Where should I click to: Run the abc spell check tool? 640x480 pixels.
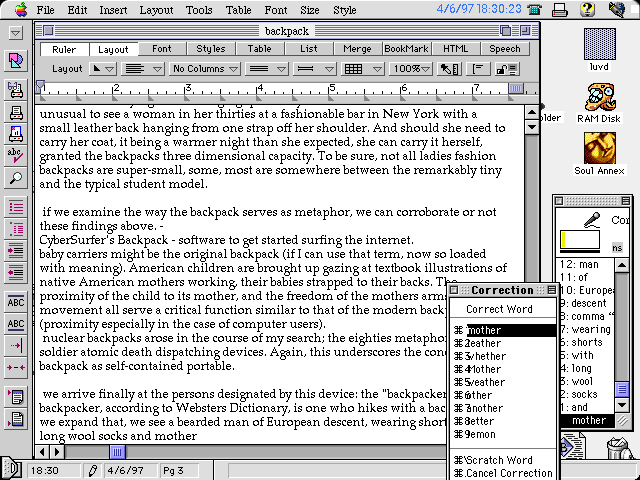pyautogui.click(x=16, y=156)
